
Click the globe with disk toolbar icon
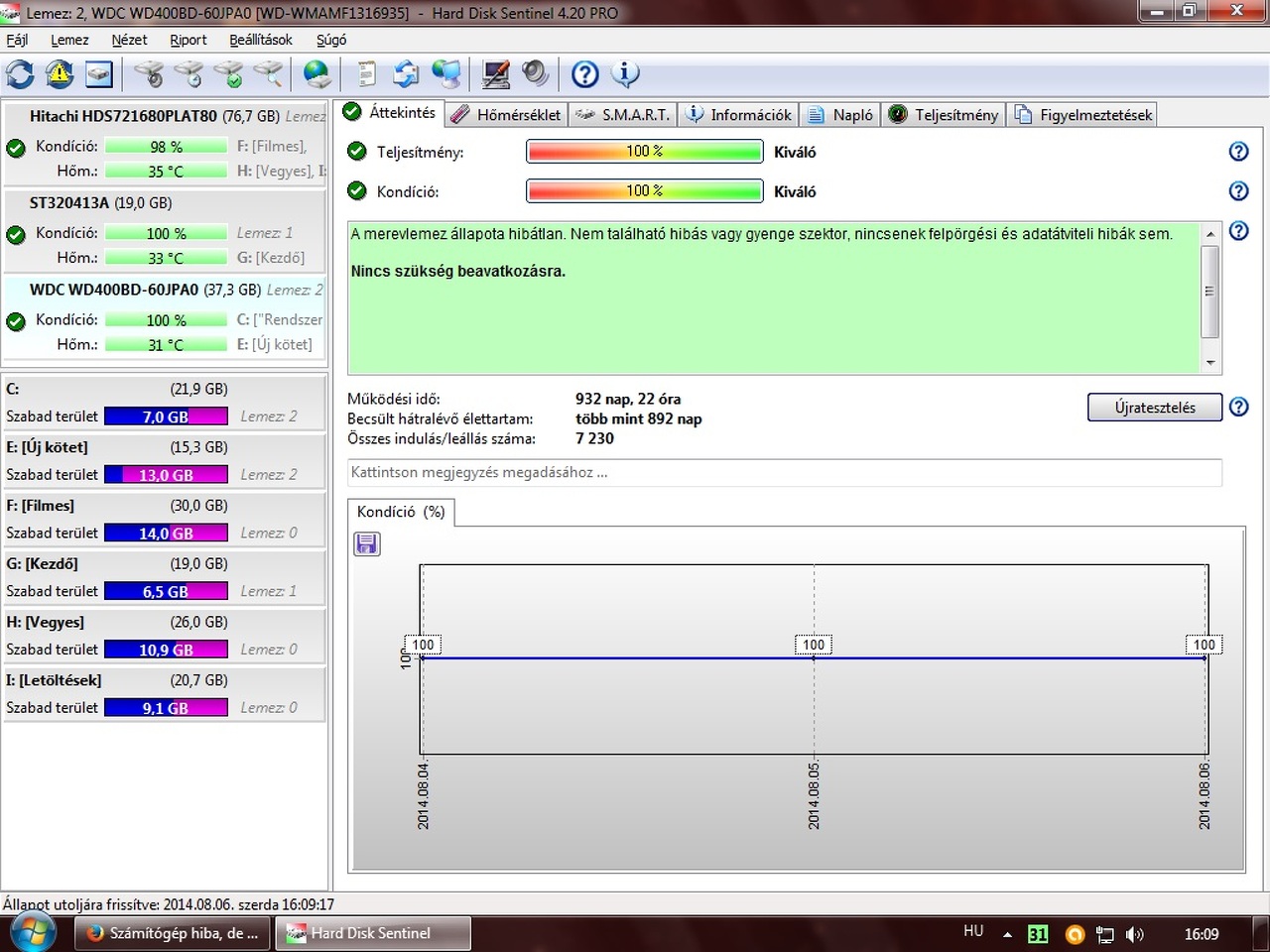click(317, 74)
